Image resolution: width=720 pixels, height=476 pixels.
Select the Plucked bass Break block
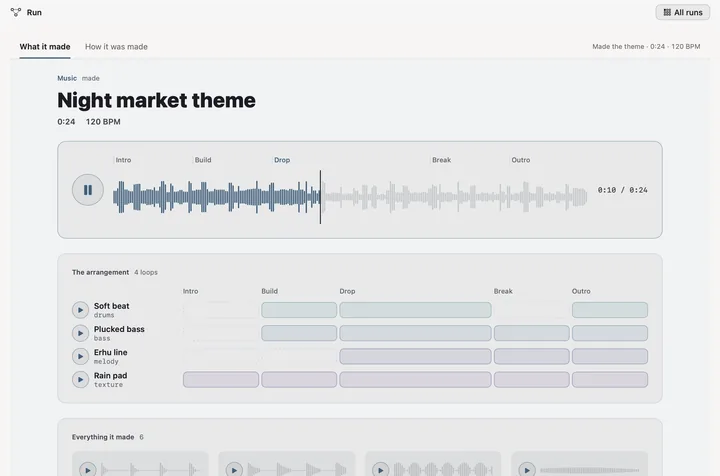(x=532, y=333)
